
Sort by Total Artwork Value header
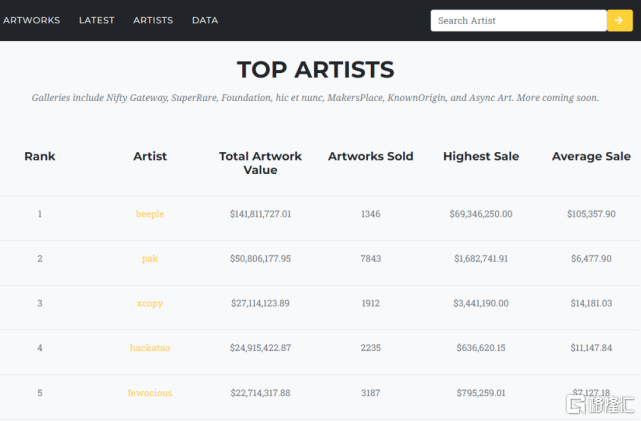click(x=260, y=163)
